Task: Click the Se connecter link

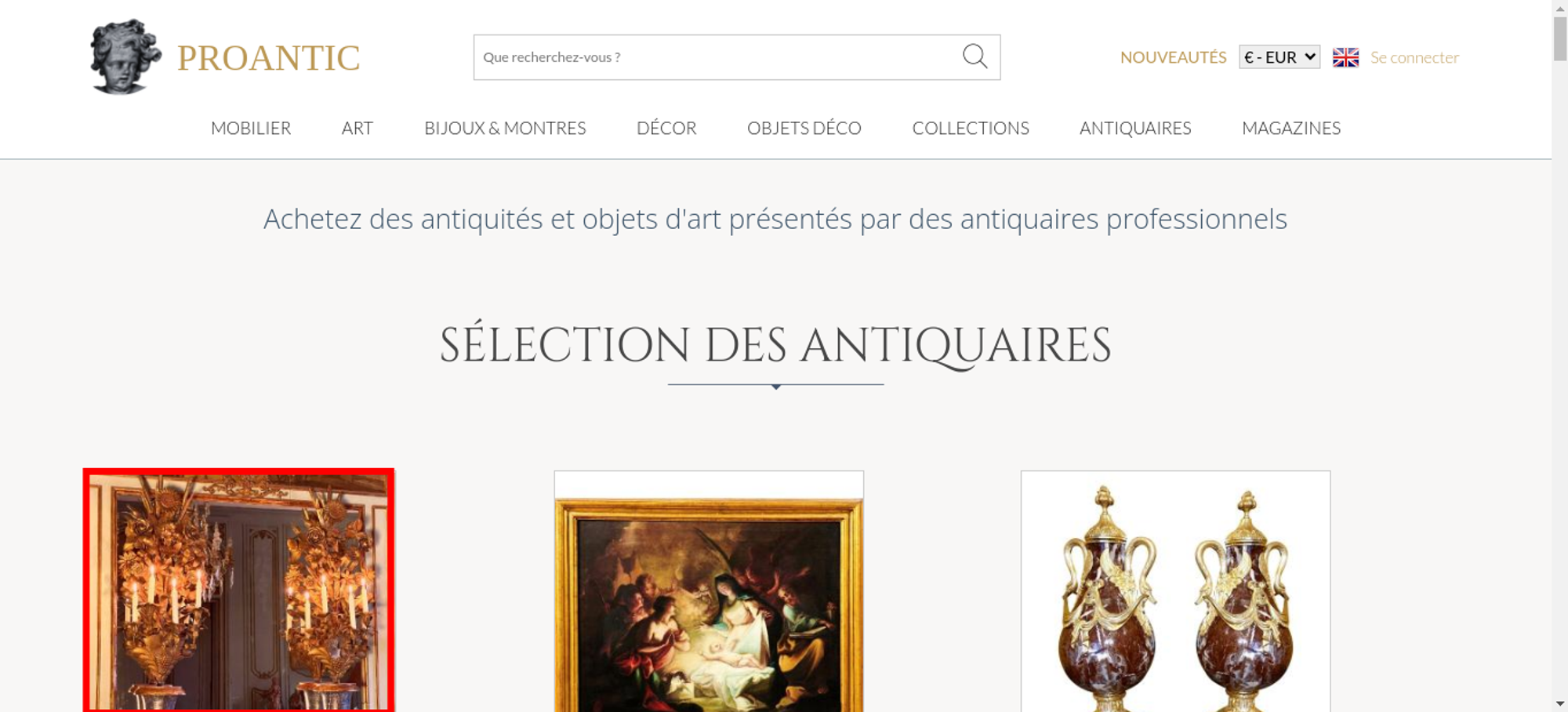Action: click(x=1414, y=57)
